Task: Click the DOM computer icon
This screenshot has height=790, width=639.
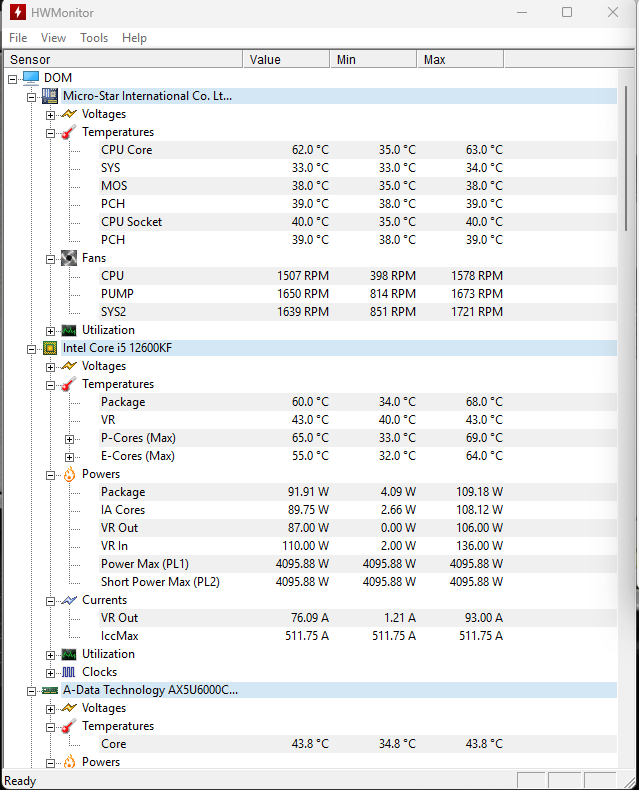Action: (31, 78)
